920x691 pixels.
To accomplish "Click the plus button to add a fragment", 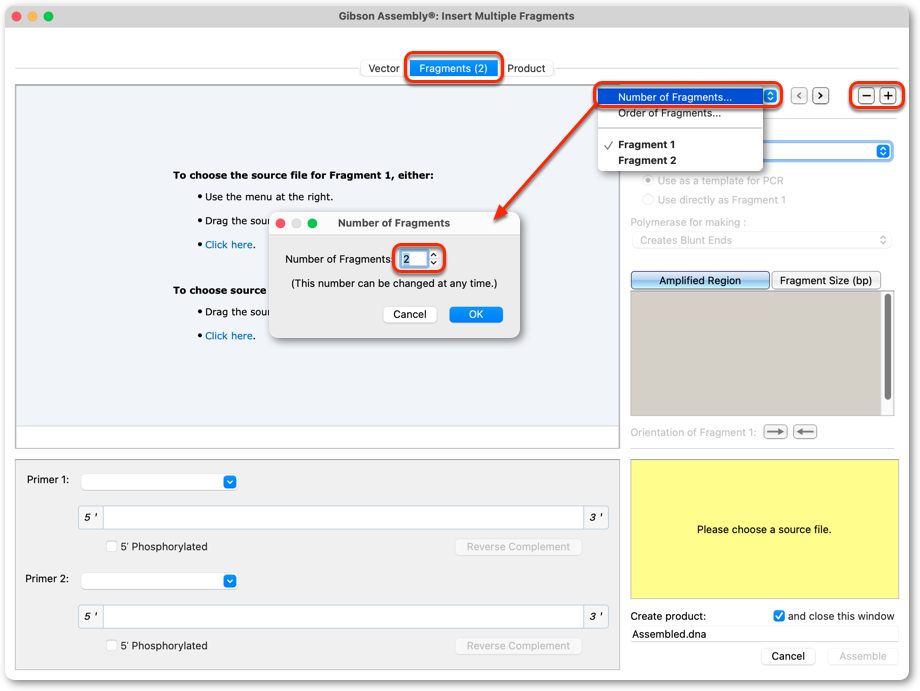I will [888, 96].
